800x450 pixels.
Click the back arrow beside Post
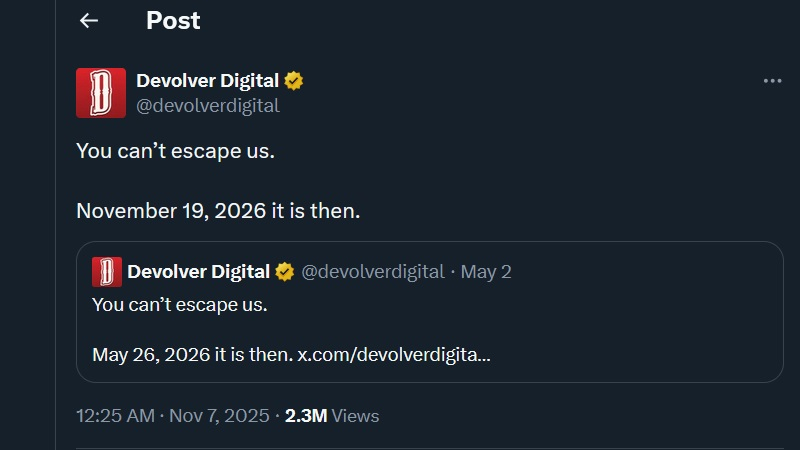tap(89, 21)
